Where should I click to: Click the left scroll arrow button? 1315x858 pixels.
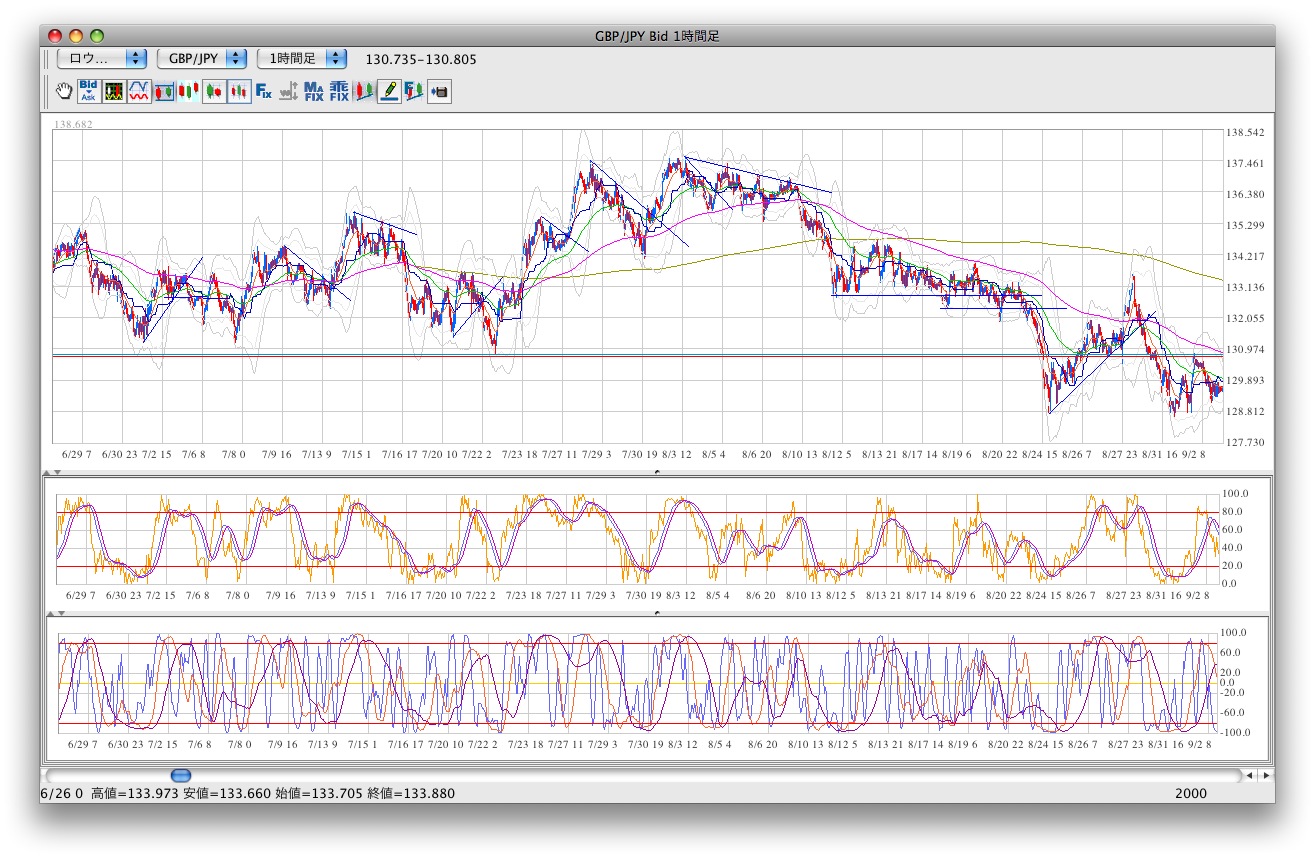(1250, 775)
